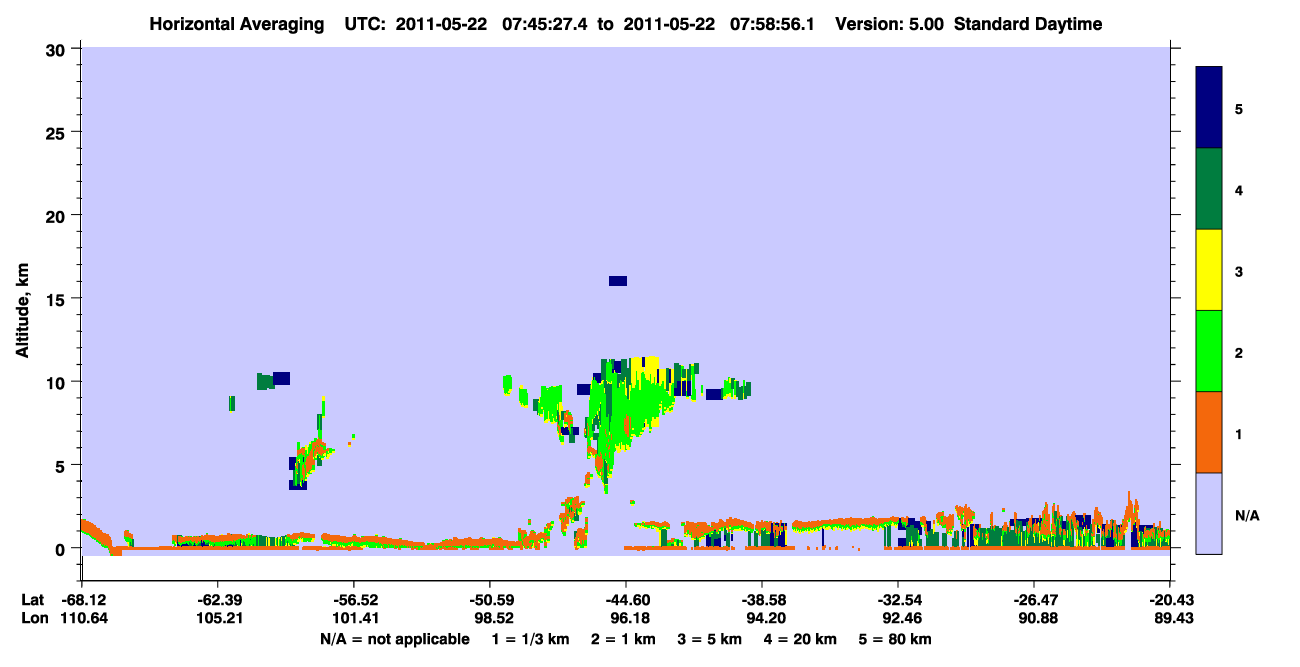This screenshot has width=1300, height=667.
Task: Click the 'Lon' row label
Action: point(33,619)
